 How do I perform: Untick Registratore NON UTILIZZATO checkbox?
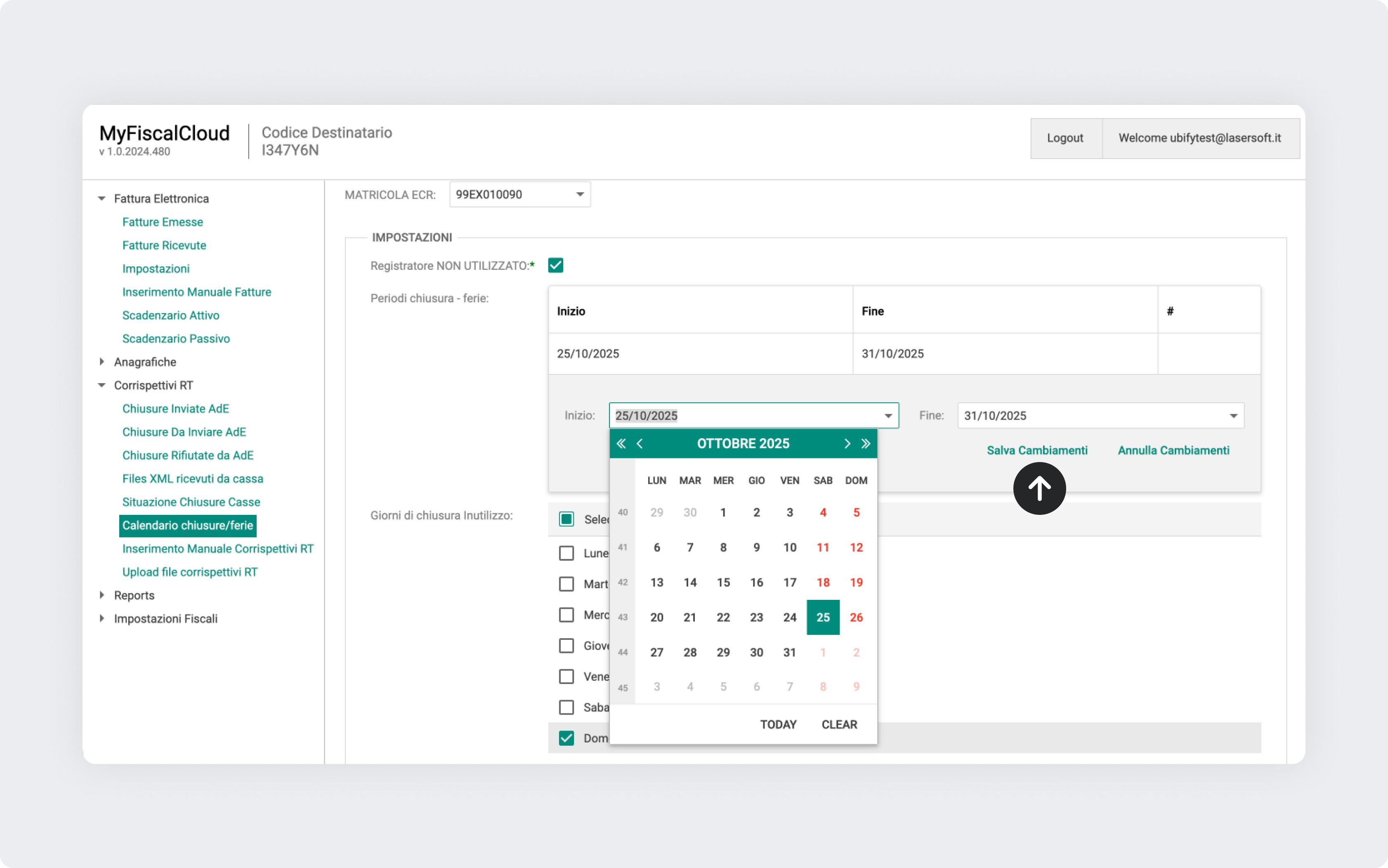click(x=555, y=265)
